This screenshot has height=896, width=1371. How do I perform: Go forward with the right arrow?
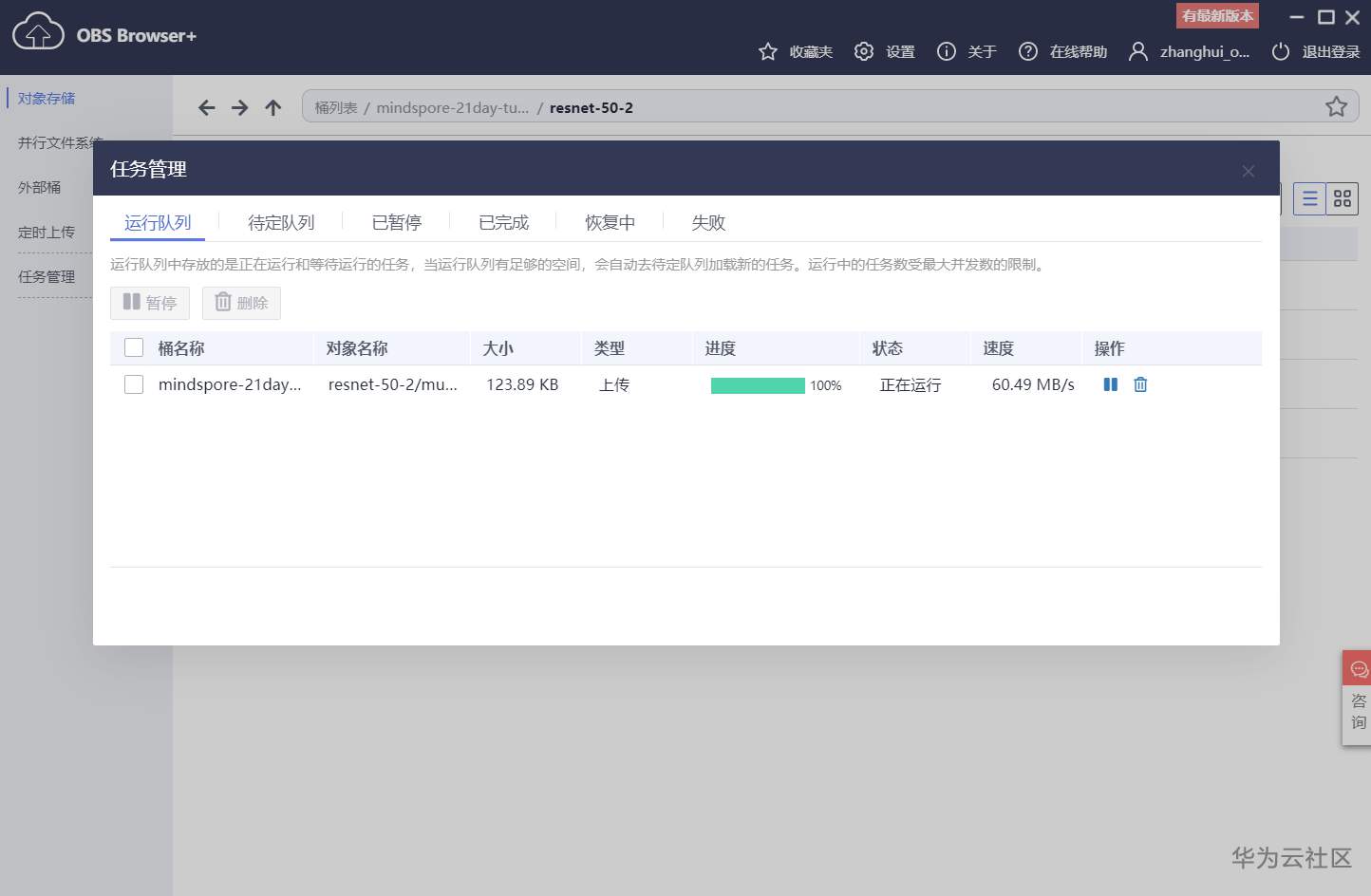pos(239,107)
